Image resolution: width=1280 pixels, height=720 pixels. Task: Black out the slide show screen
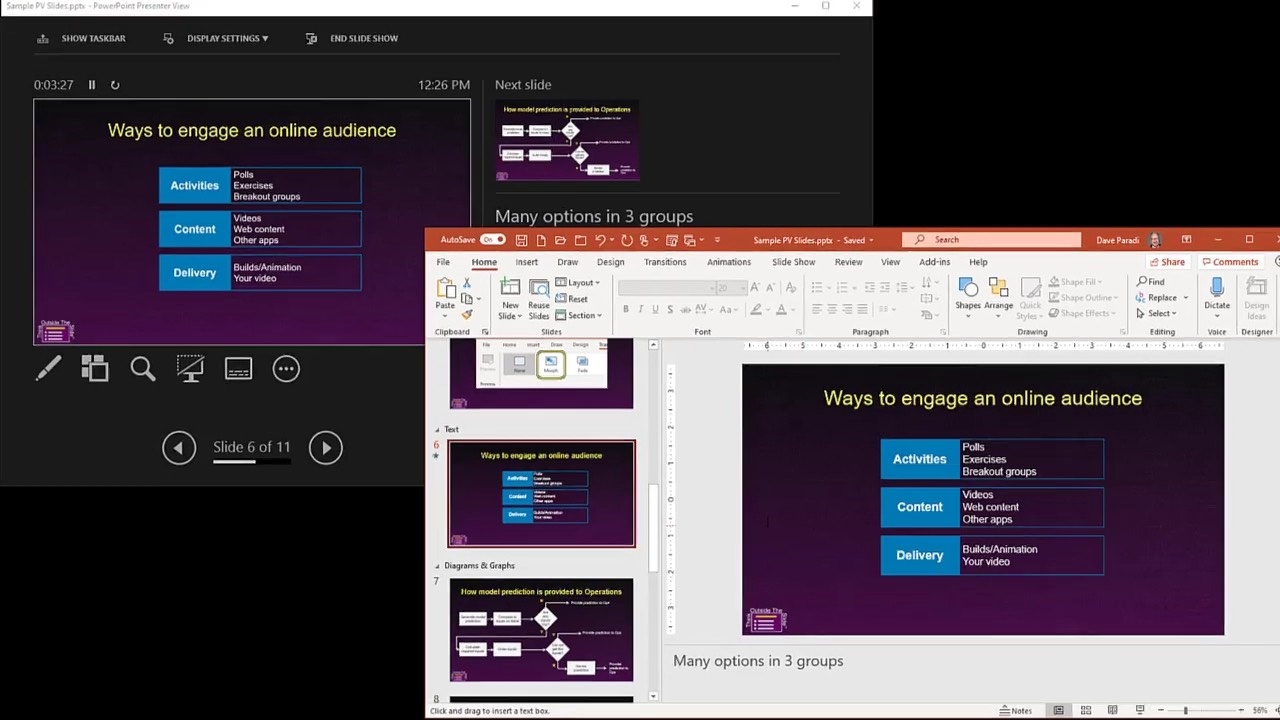[x=190, y=369]
